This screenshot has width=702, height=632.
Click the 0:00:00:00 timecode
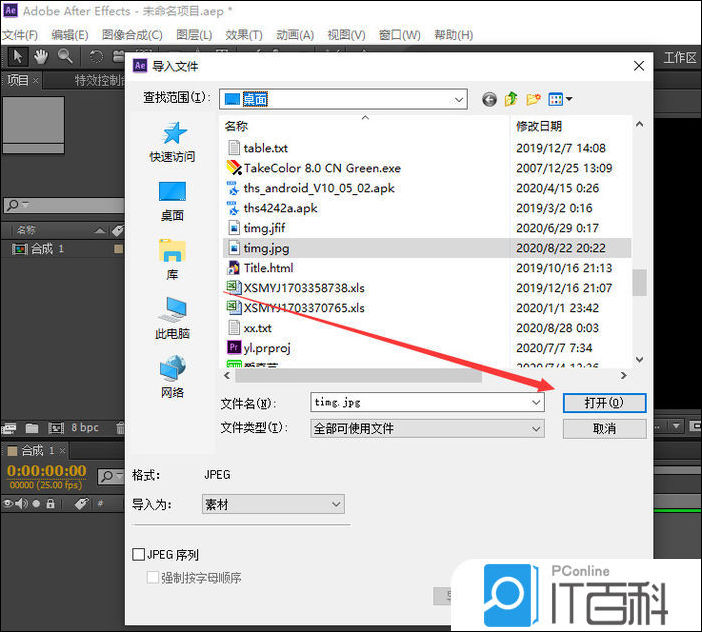pos(47,470)
